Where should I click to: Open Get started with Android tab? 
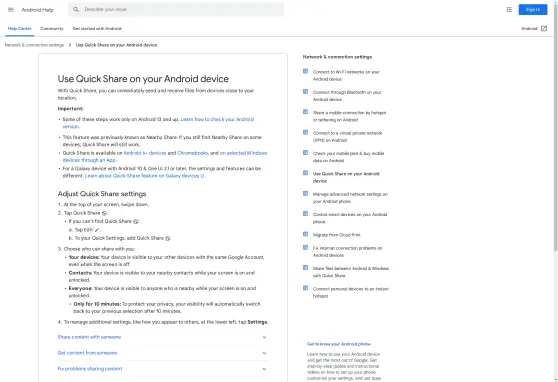click(x=97, y=28)
